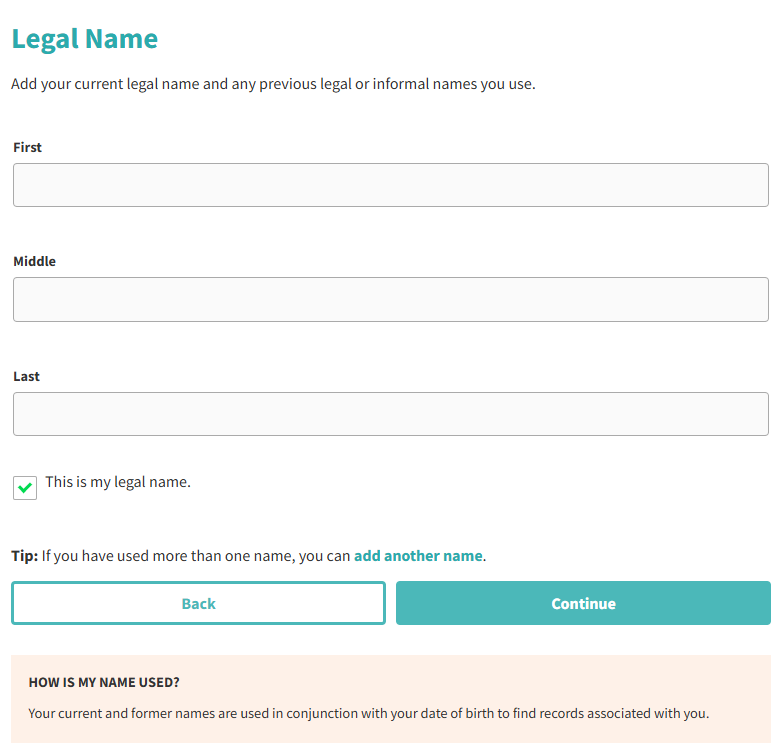This screenshot has width=781, height=753.
Task: Click the bold "Tip:" text
Action: click(x=25, y=556)
